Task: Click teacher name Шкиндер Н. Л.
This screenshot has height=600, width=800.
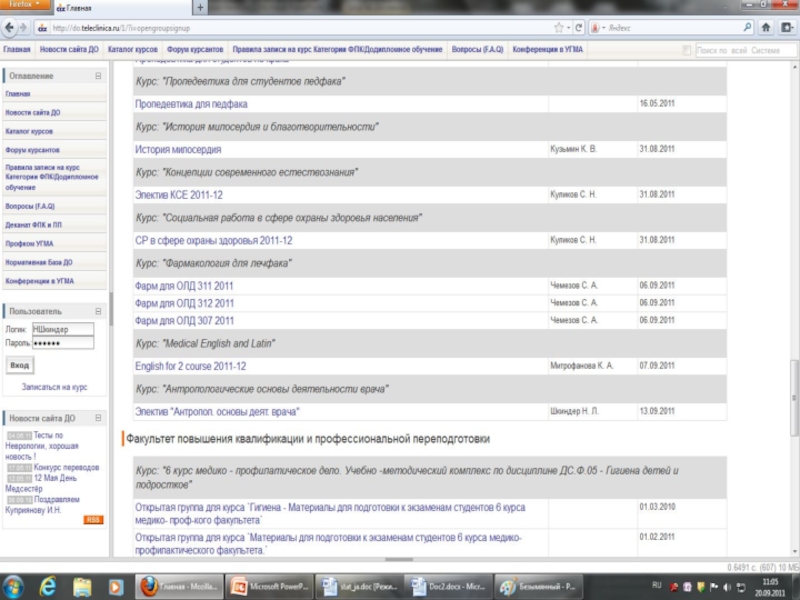Action: coord(574,411)
